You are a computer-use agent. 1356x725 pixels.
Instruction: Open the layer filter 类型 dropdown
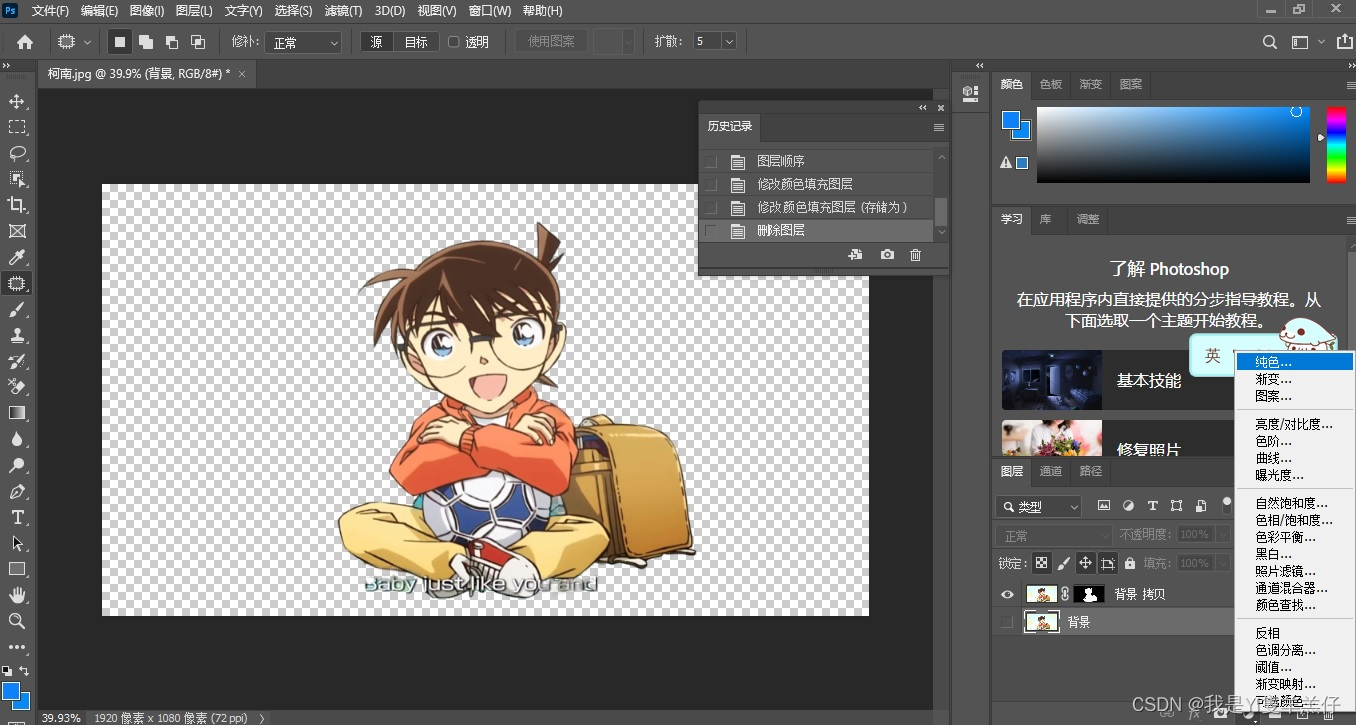[x=1039, y=507]
